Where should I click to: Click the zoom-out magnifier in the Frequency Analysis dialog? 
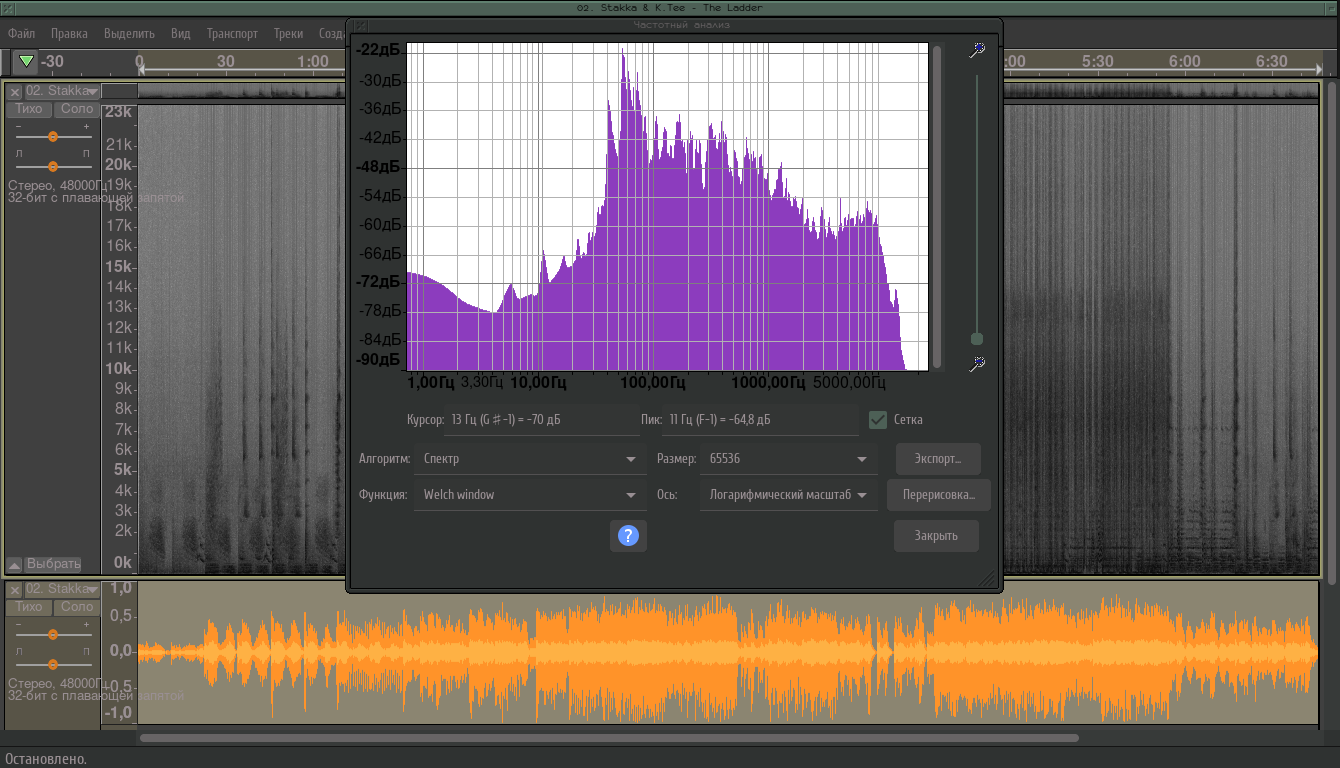tap(977, 364)
